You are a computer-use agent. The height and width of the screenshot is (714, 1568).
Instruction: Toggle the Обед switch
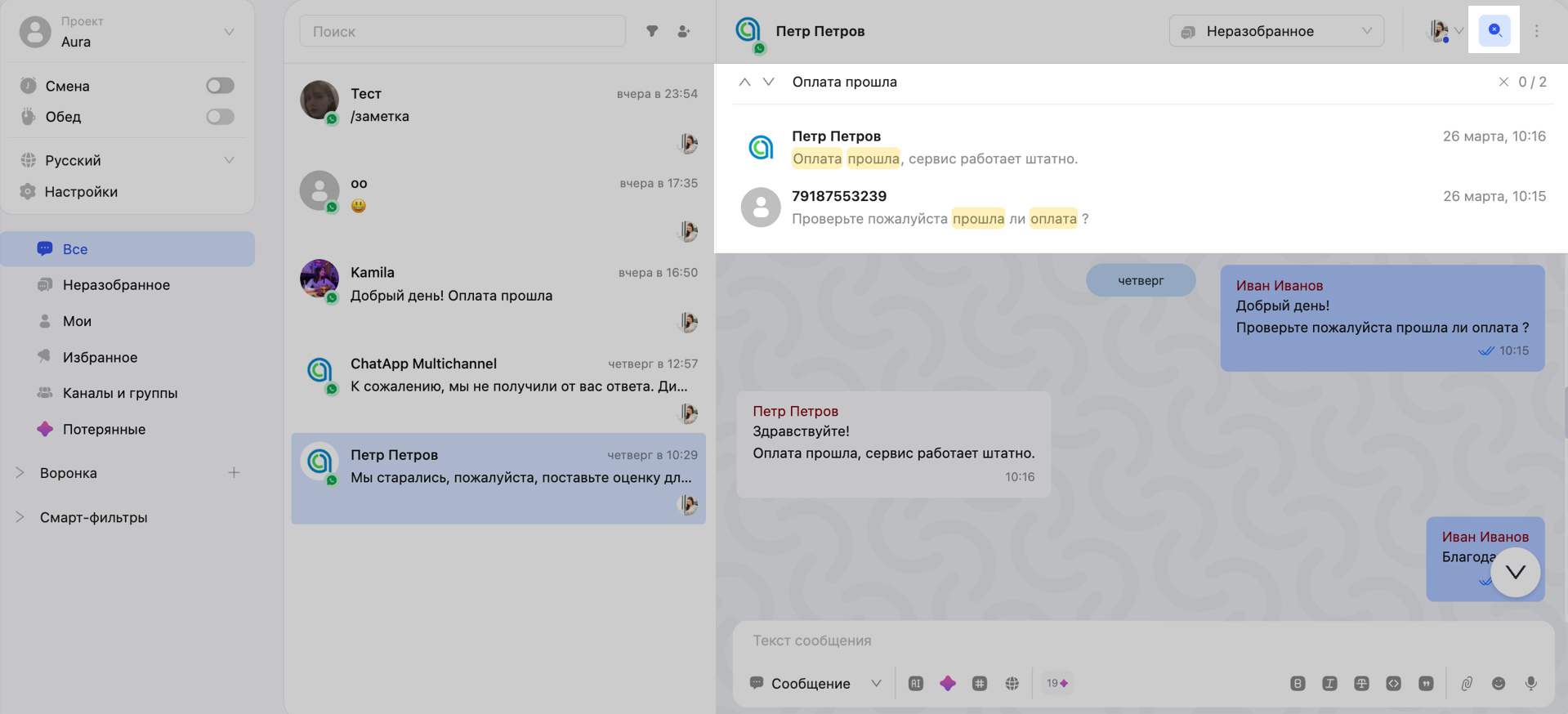220,117
